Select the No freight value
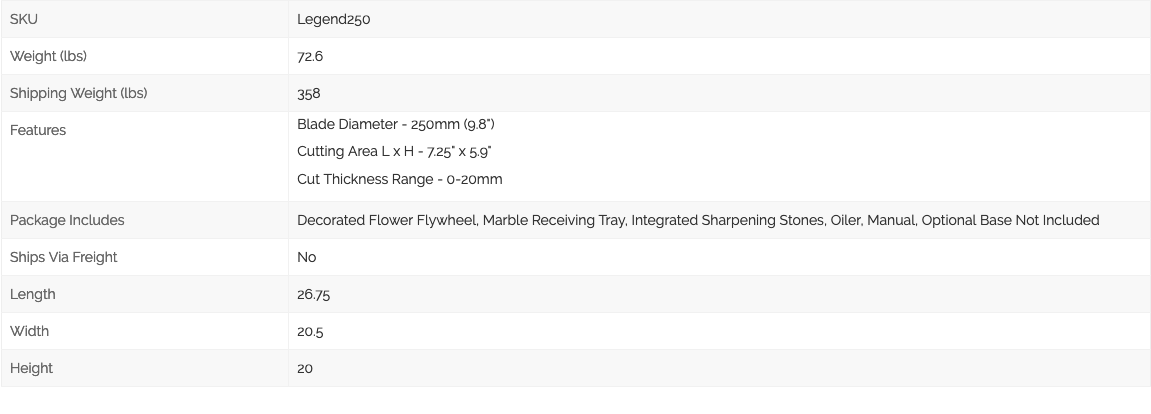1151x414 pixels. click(306, 257)
